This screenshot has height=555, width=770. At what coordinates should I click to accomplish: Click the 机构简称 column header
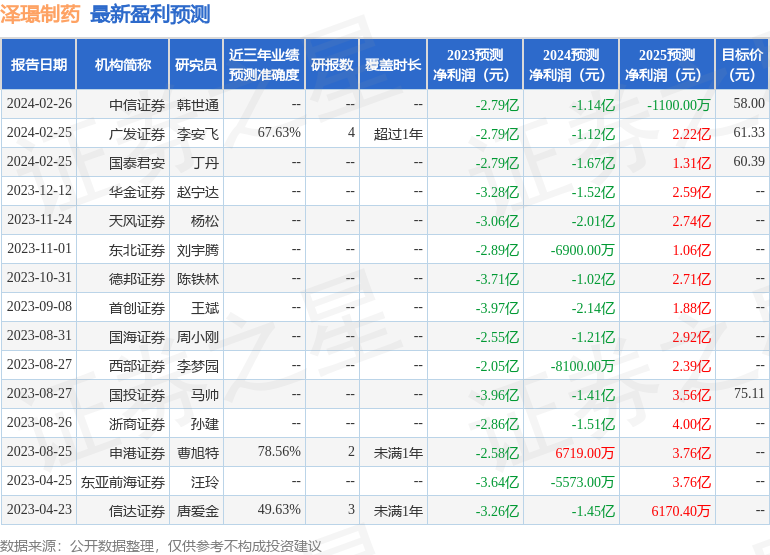tap(123, 64)
